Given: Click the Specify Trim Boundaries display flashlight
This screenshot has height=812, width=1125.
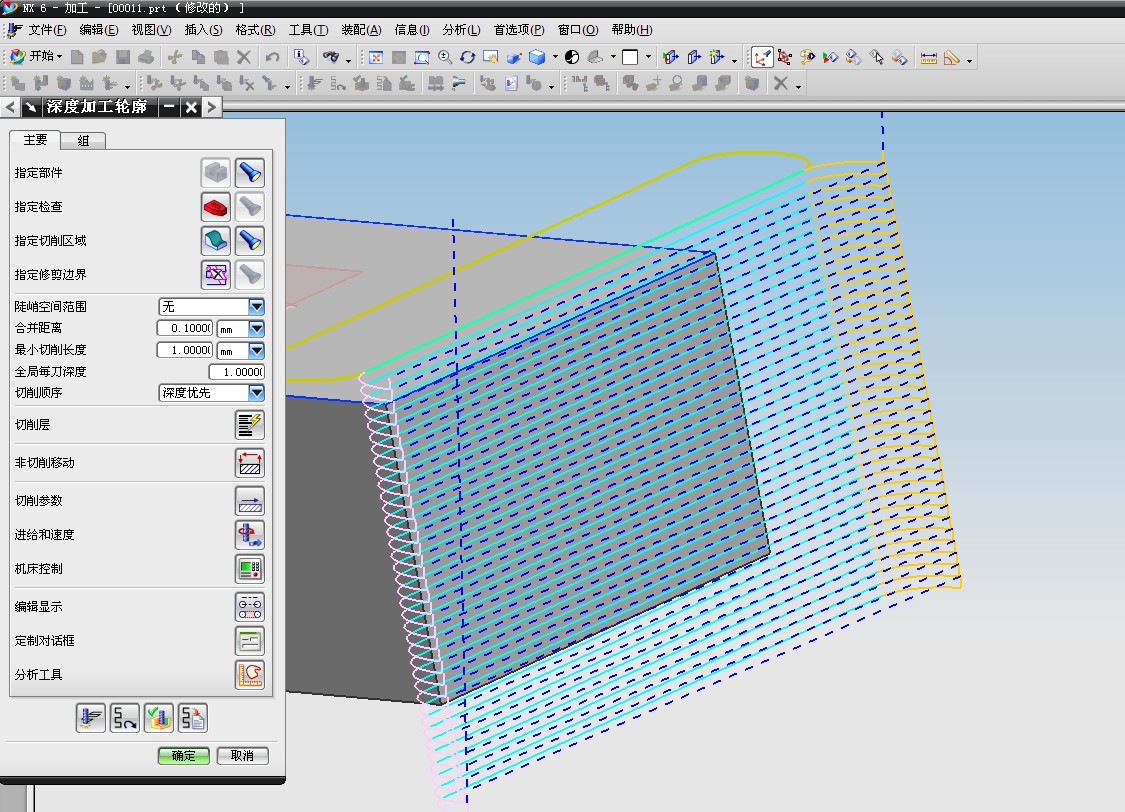Looking at the screenshot, I should 250,274.
